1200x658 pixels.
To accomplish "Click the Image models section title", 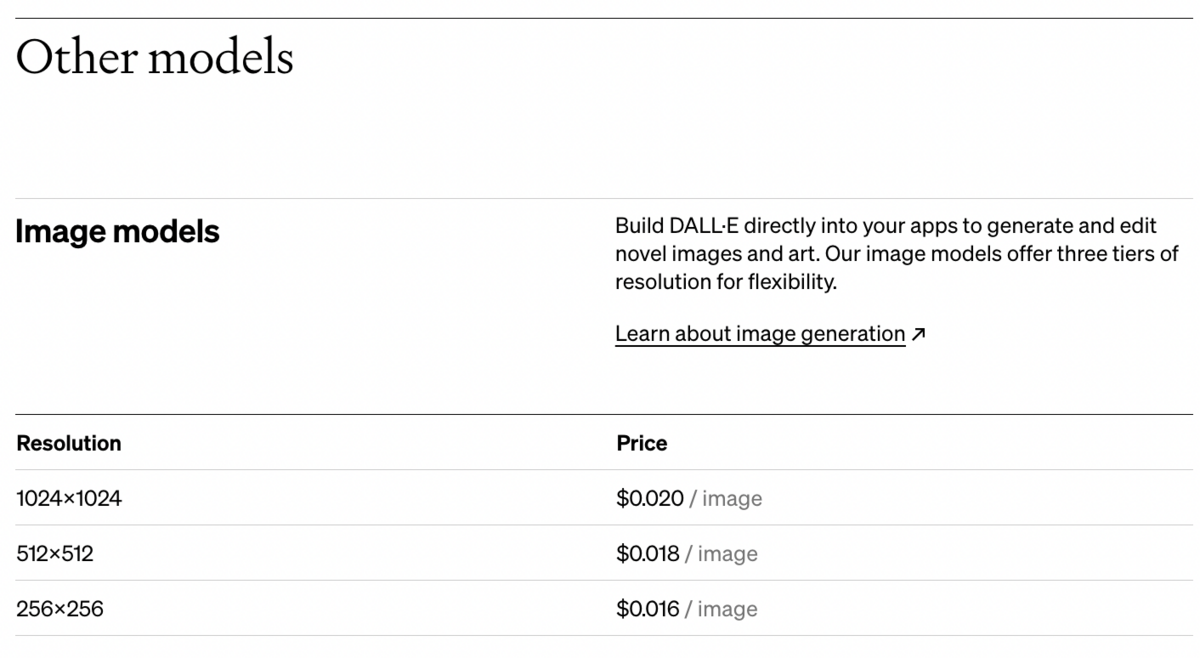I will pyautogui.click(x=117, y=232).
